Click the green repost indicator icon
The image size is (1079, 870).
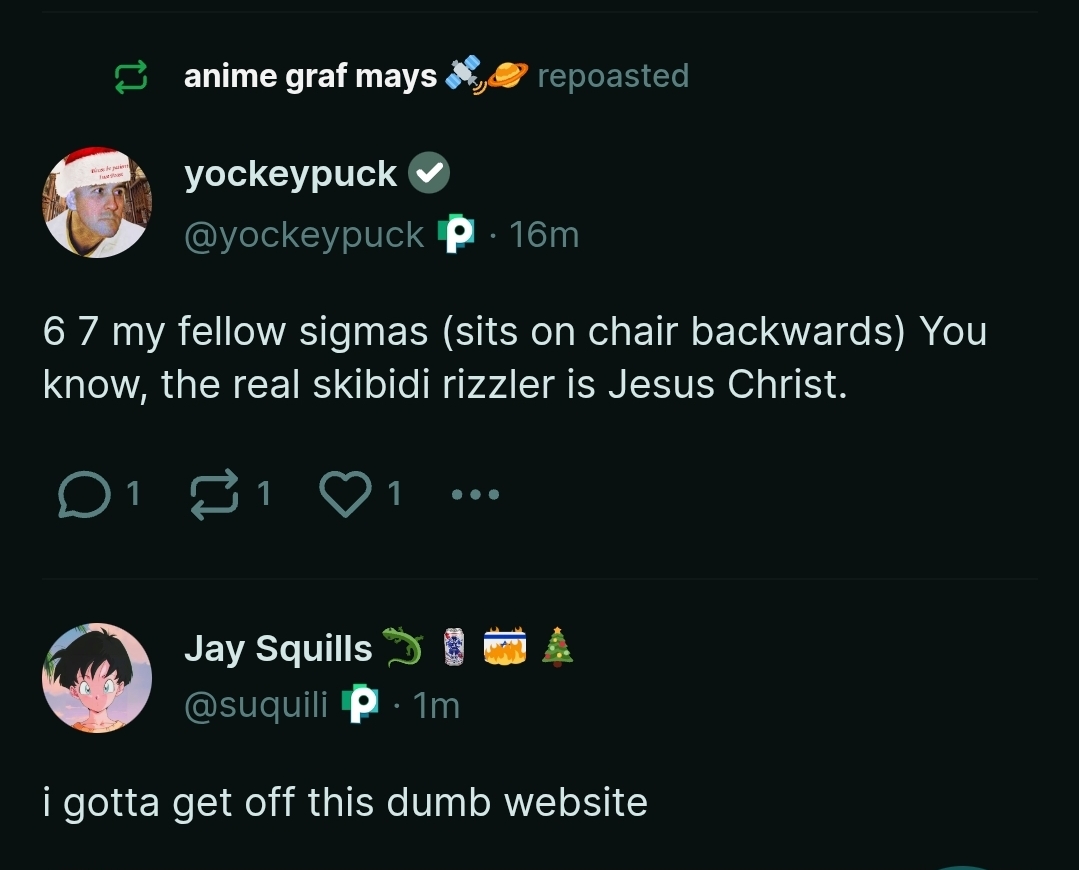tap(131, 77)
